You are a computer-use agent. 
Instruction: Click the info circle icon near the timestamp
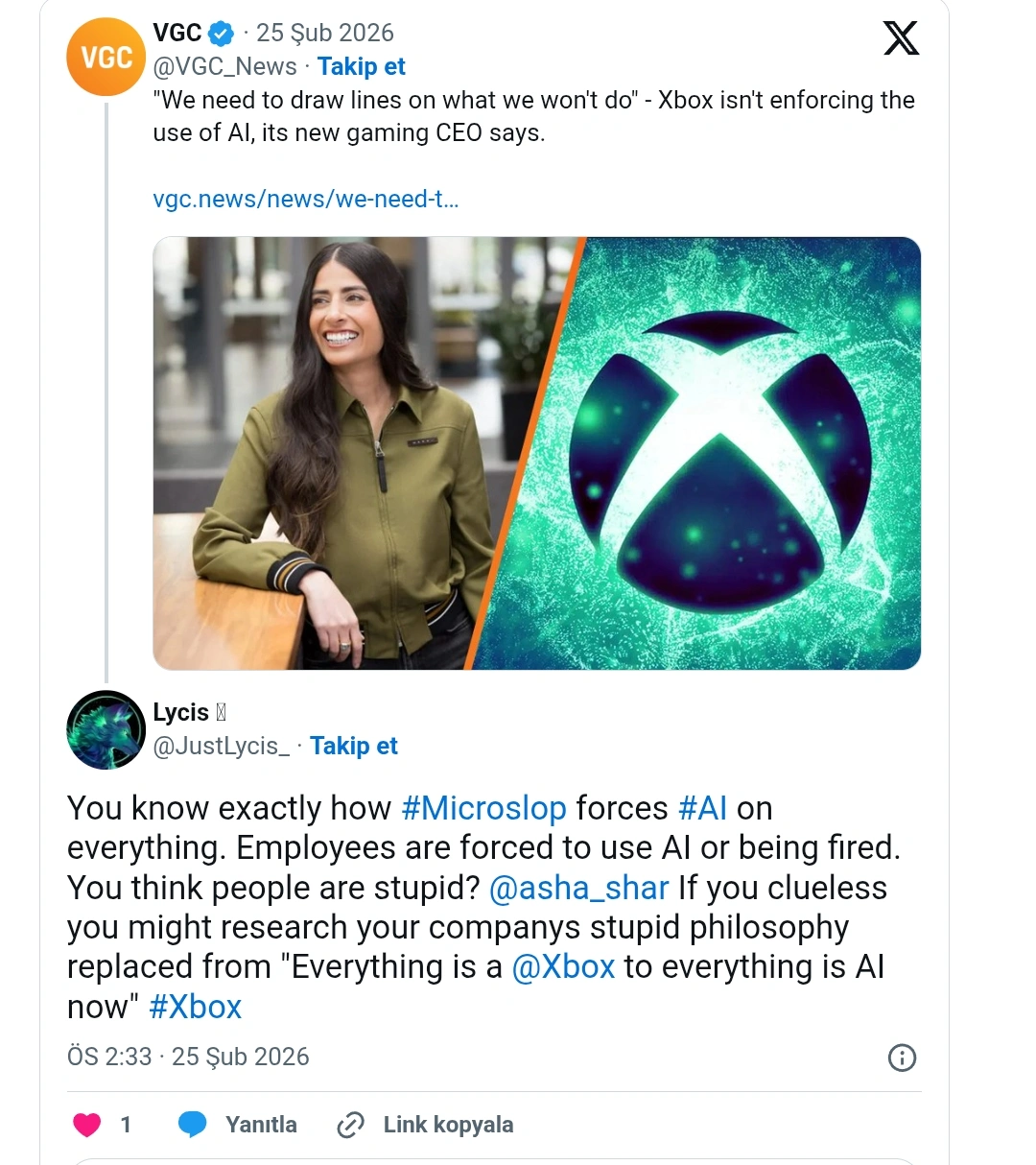(902, 1058)
